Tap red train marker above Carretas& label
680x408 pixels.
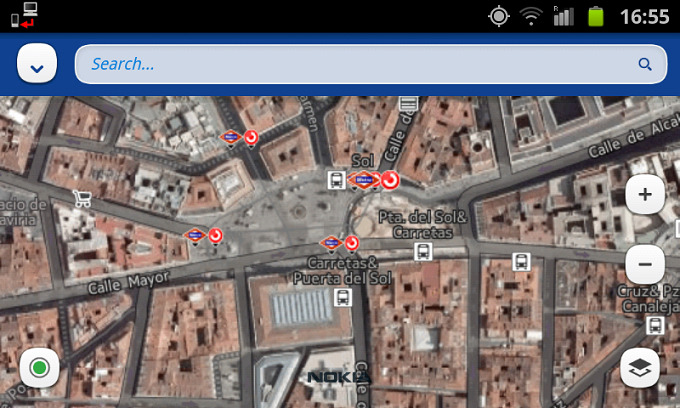[x=352, y=244]
